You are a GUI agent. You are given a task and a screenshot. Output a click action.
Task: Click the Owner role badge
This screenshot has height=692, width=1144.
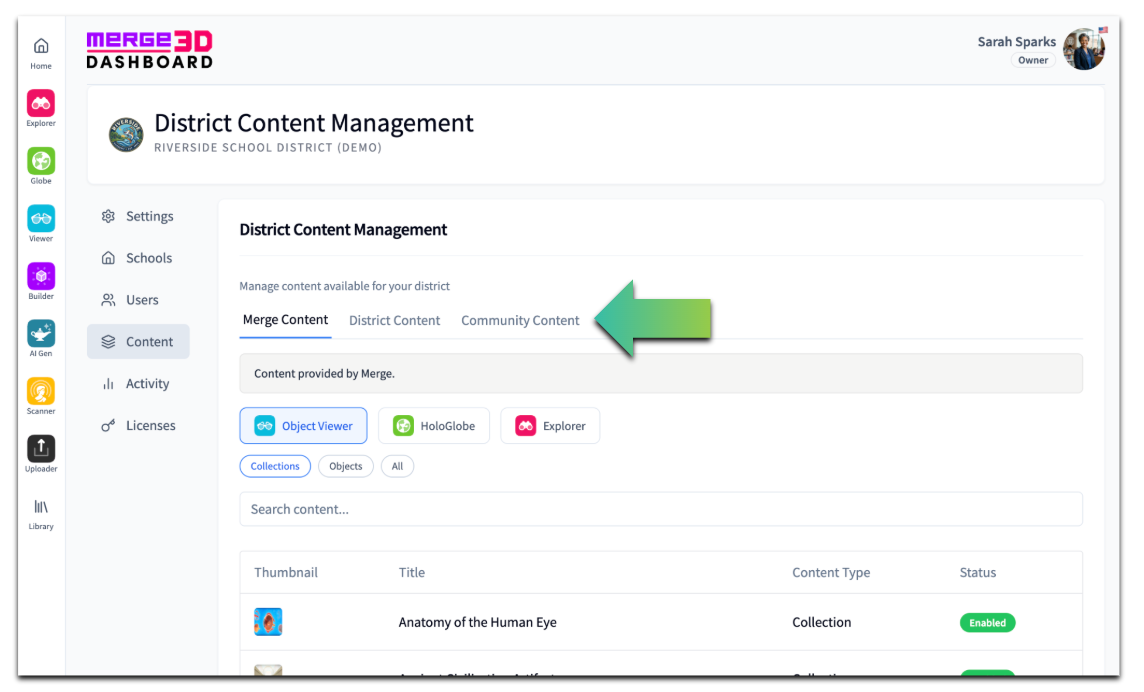(x=1033, y=60)
